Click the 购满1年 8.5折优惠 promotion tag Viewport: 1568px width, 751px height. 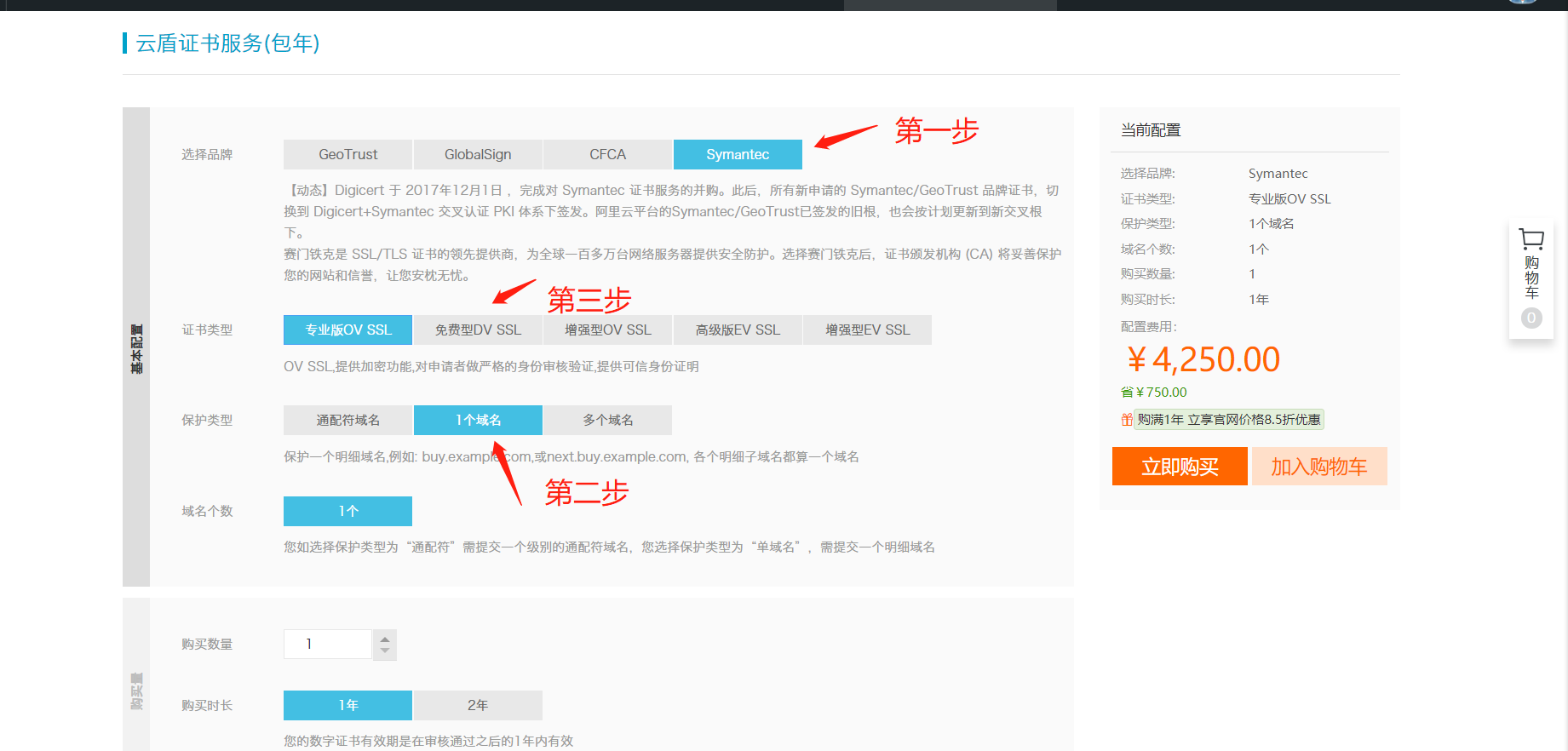[x=1229, y=420]
